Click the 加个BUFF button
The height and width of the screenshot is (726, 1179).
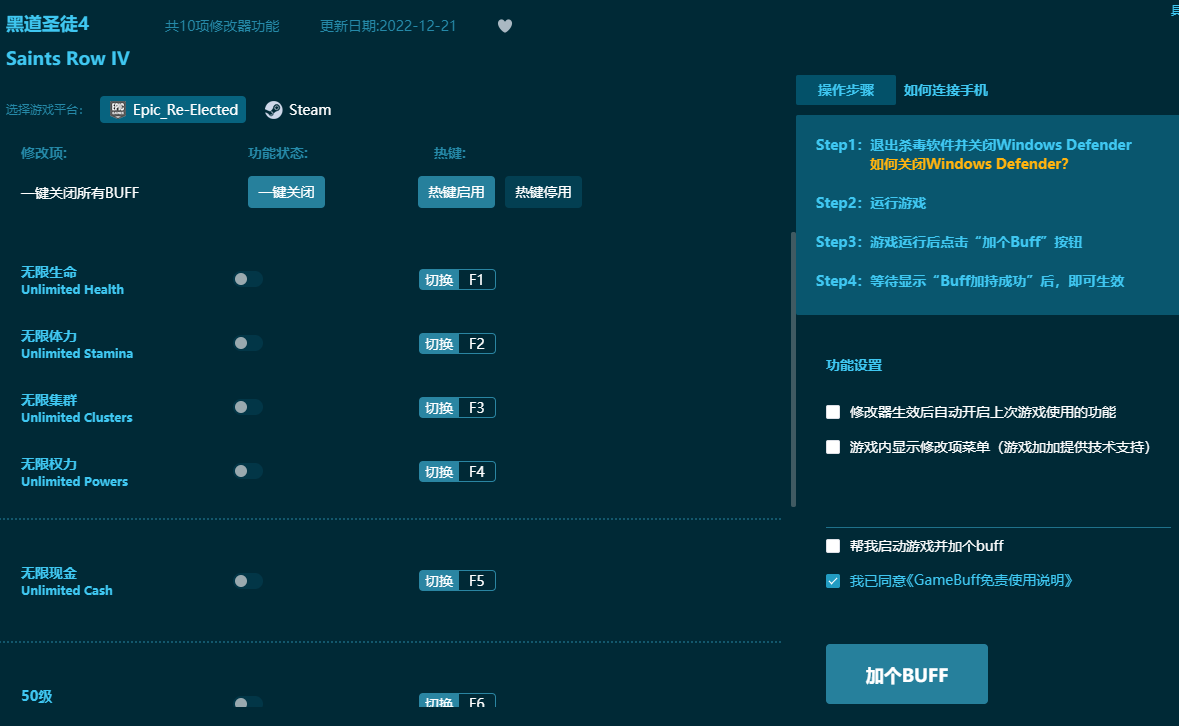click(906, 675)
